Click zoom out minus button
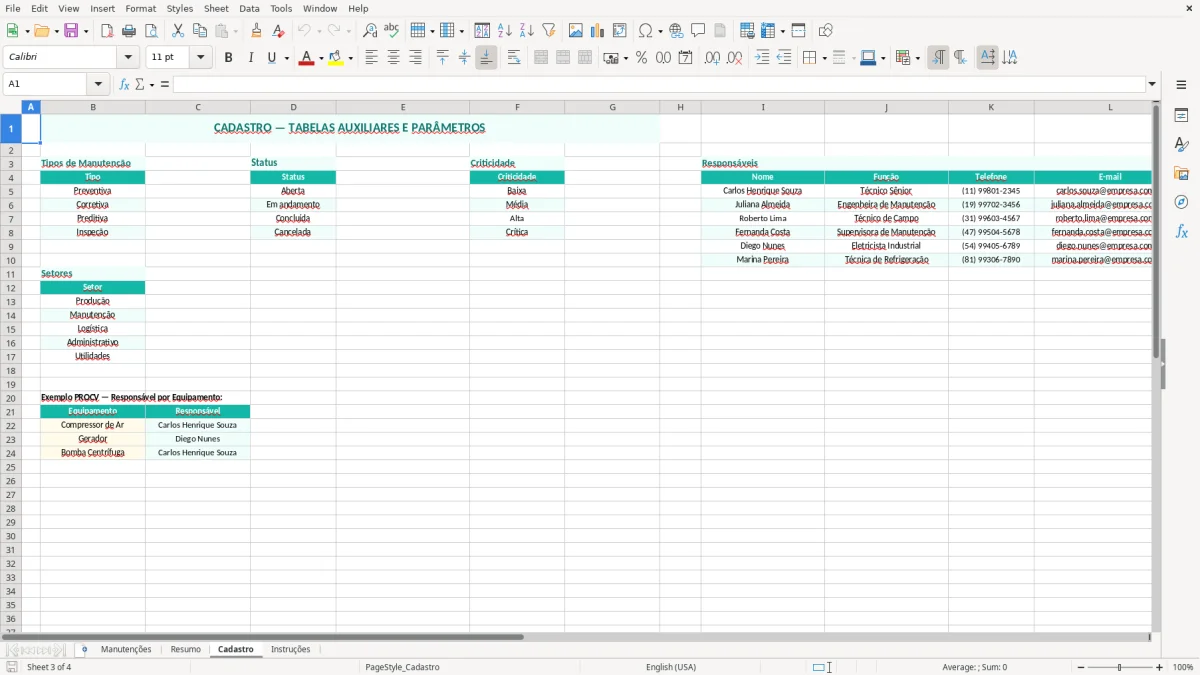This screenshot has width=1200, height=675. (x=1081, y=667)
